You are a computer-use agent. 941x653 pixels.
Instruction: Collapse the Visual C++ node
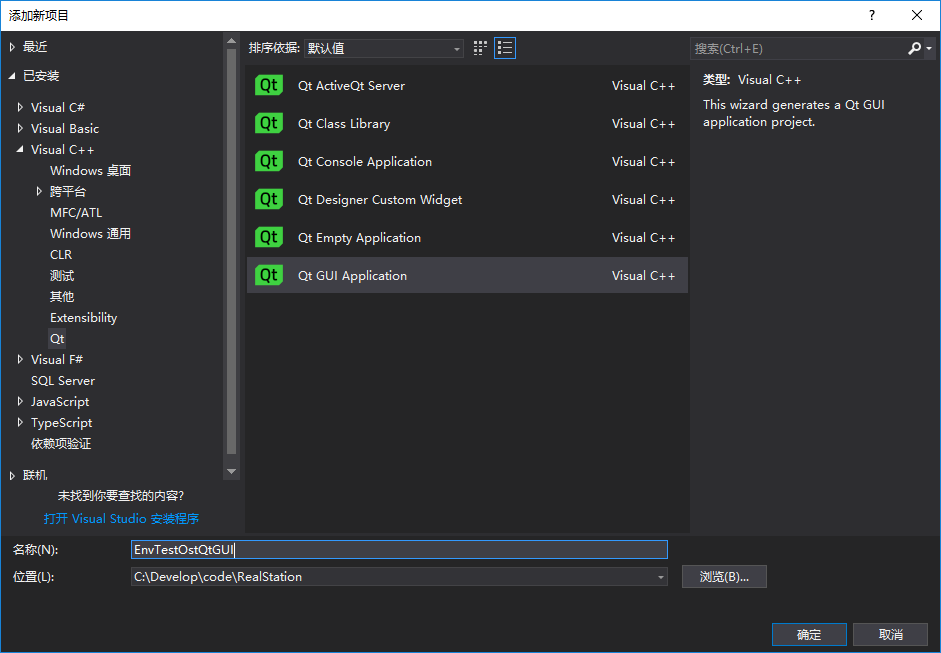[20, 149]
